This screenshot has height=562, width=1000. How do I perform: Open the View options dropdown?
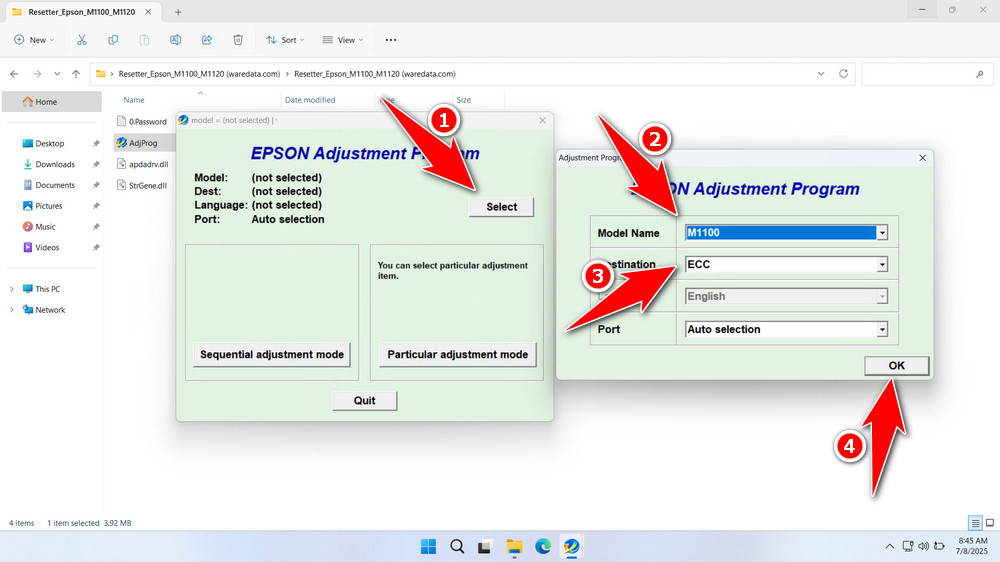(x=342, y=40)
